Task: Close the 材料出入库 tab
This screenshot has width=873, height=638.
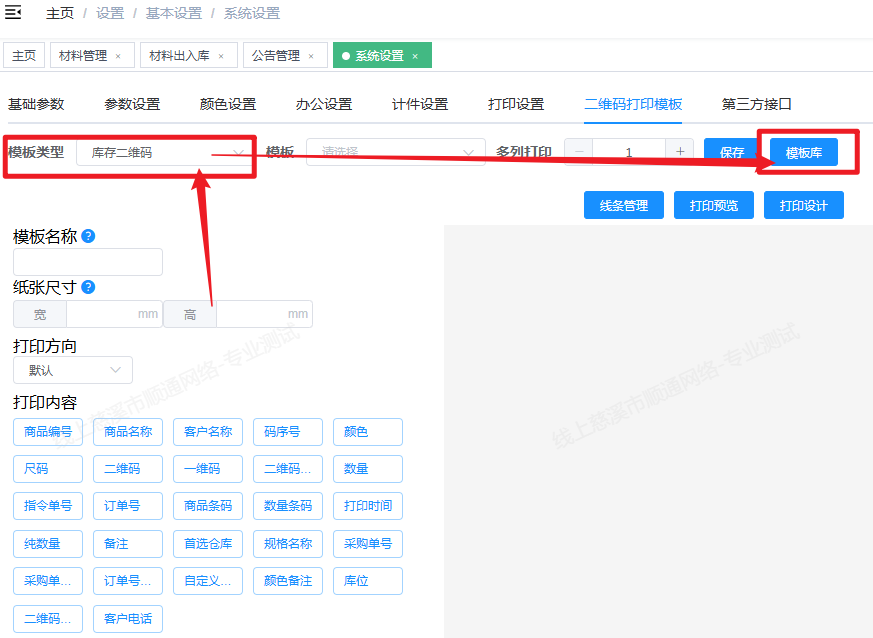Action: [221, 56]
